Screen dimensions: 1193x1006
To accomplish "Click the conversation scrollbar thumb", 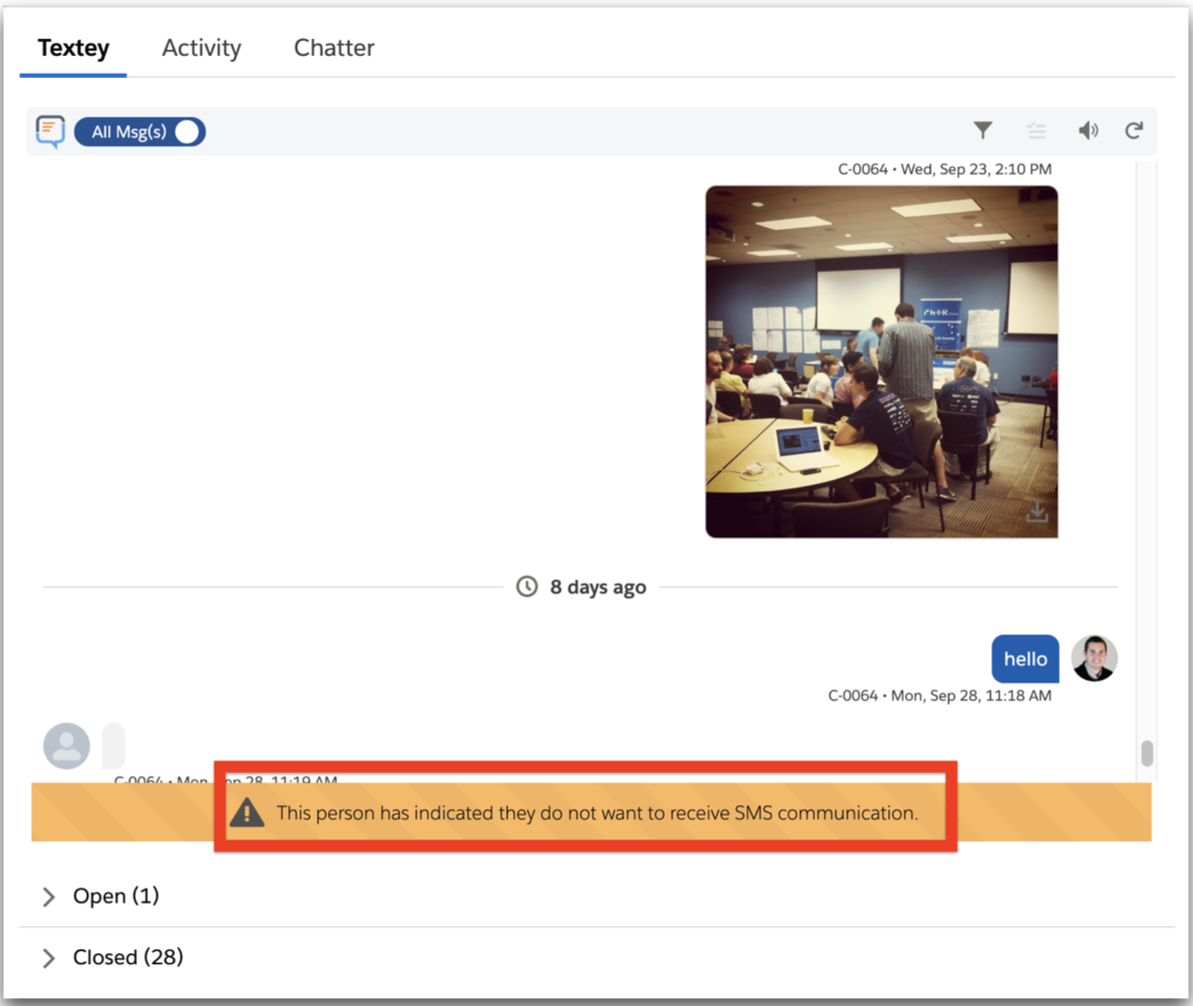I will tap(1147, 753).
